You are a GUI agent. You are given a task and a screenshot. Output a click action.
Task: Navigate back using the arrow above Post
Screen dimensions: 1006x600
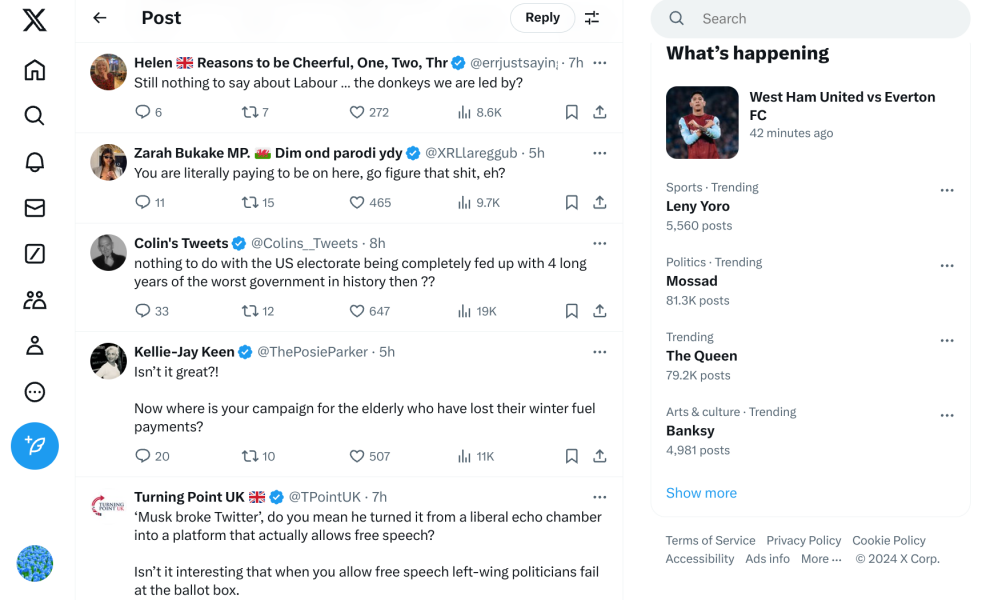pyautogui.click(x=98, y=17)
